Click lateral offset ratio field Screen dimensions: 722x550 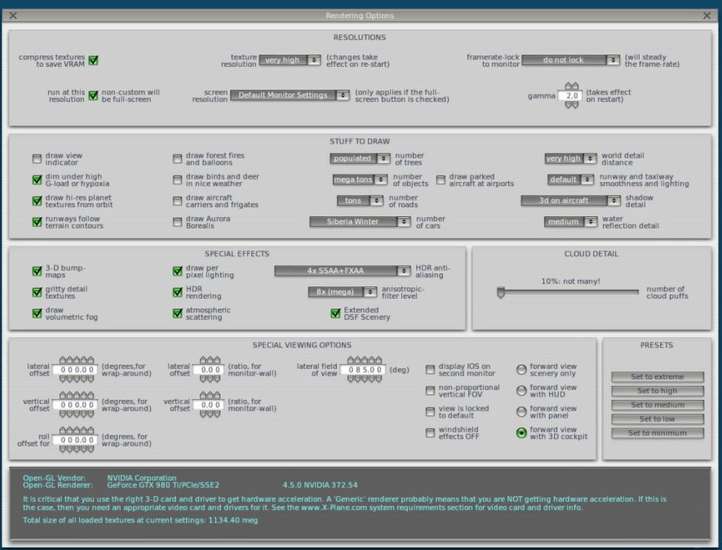click(209, 370)
